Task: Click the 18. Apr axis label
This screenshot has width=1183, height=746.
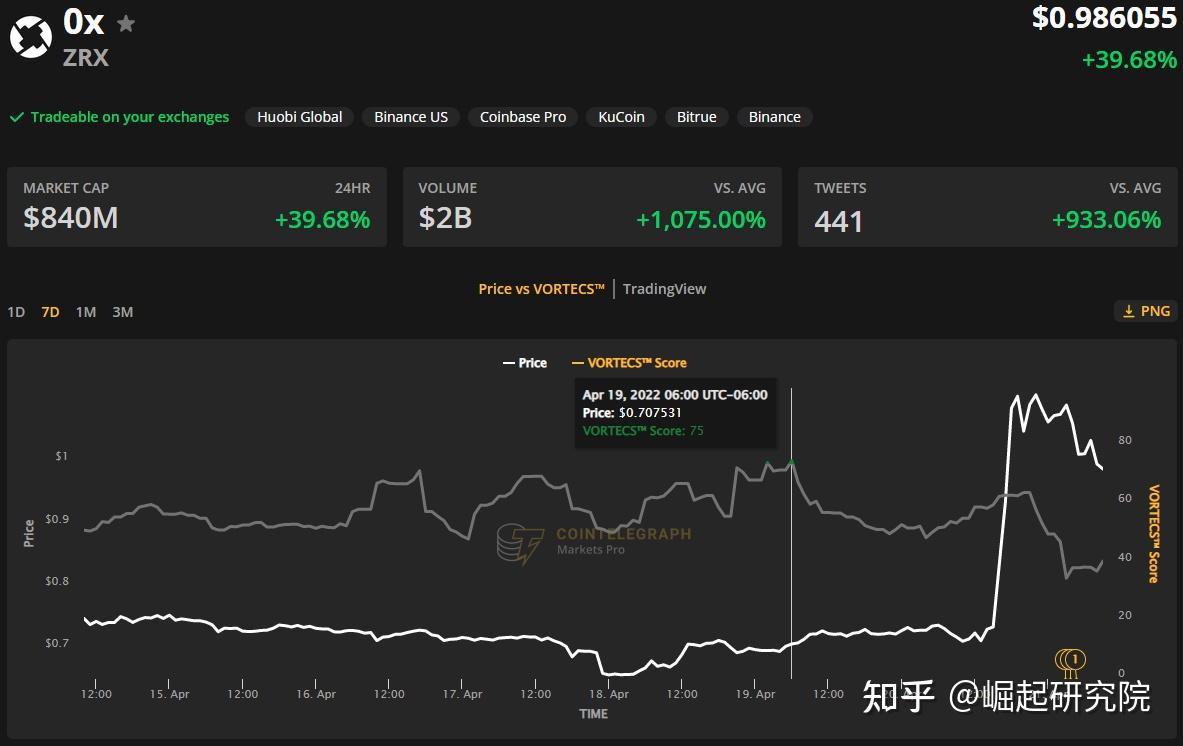Action: pyautogui.click(x=609, y=694)
